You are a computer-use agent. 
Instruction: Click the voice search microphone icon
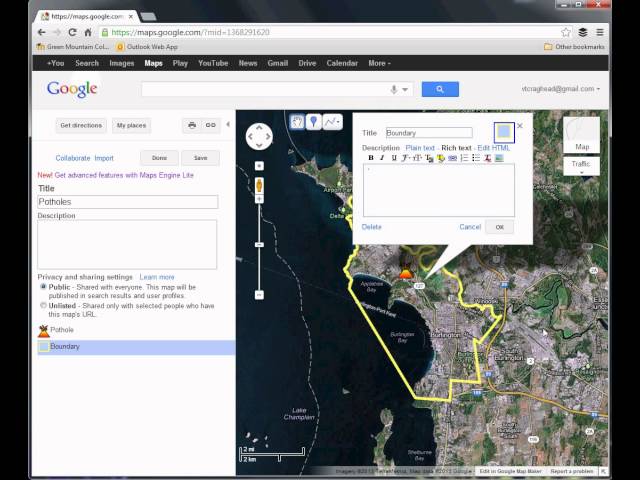point(394,89)
